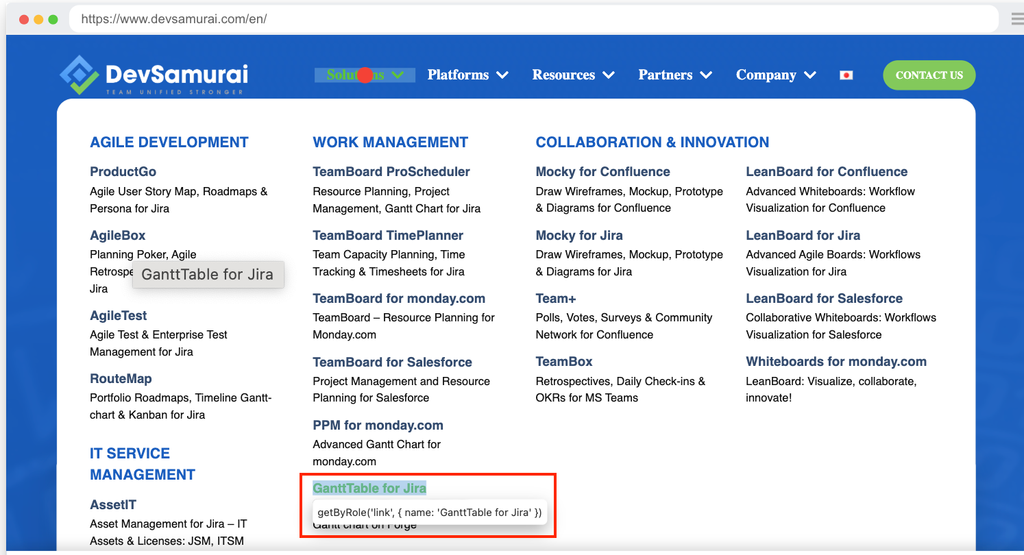Click the browser address bar
Image resolution: width=1024 pixels, height=555 pixels.
532,19
